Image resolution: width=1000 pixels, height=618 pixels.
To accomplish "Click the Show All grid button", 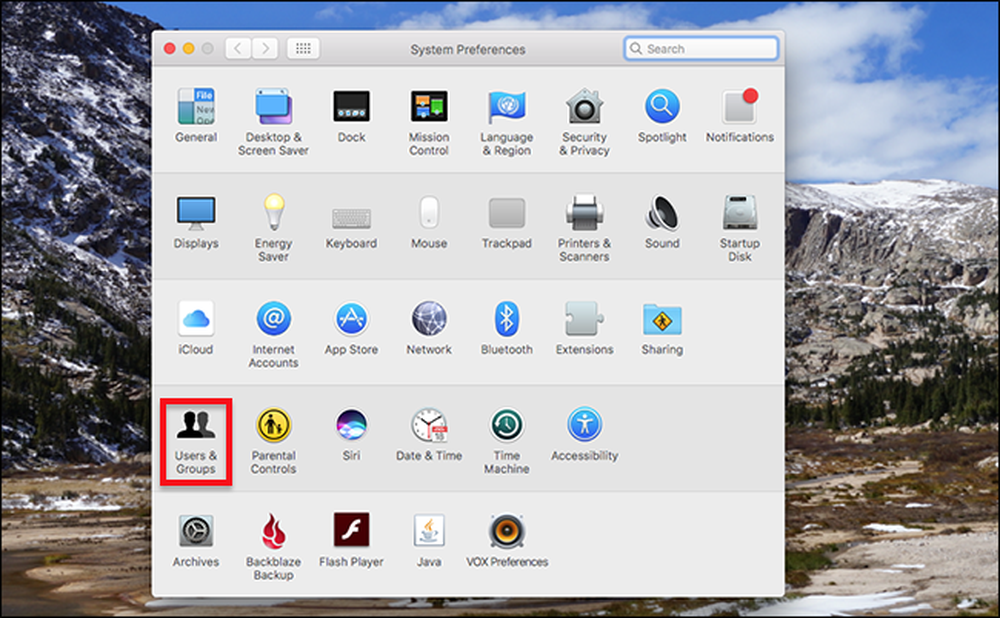I will [x=303, y=48].
